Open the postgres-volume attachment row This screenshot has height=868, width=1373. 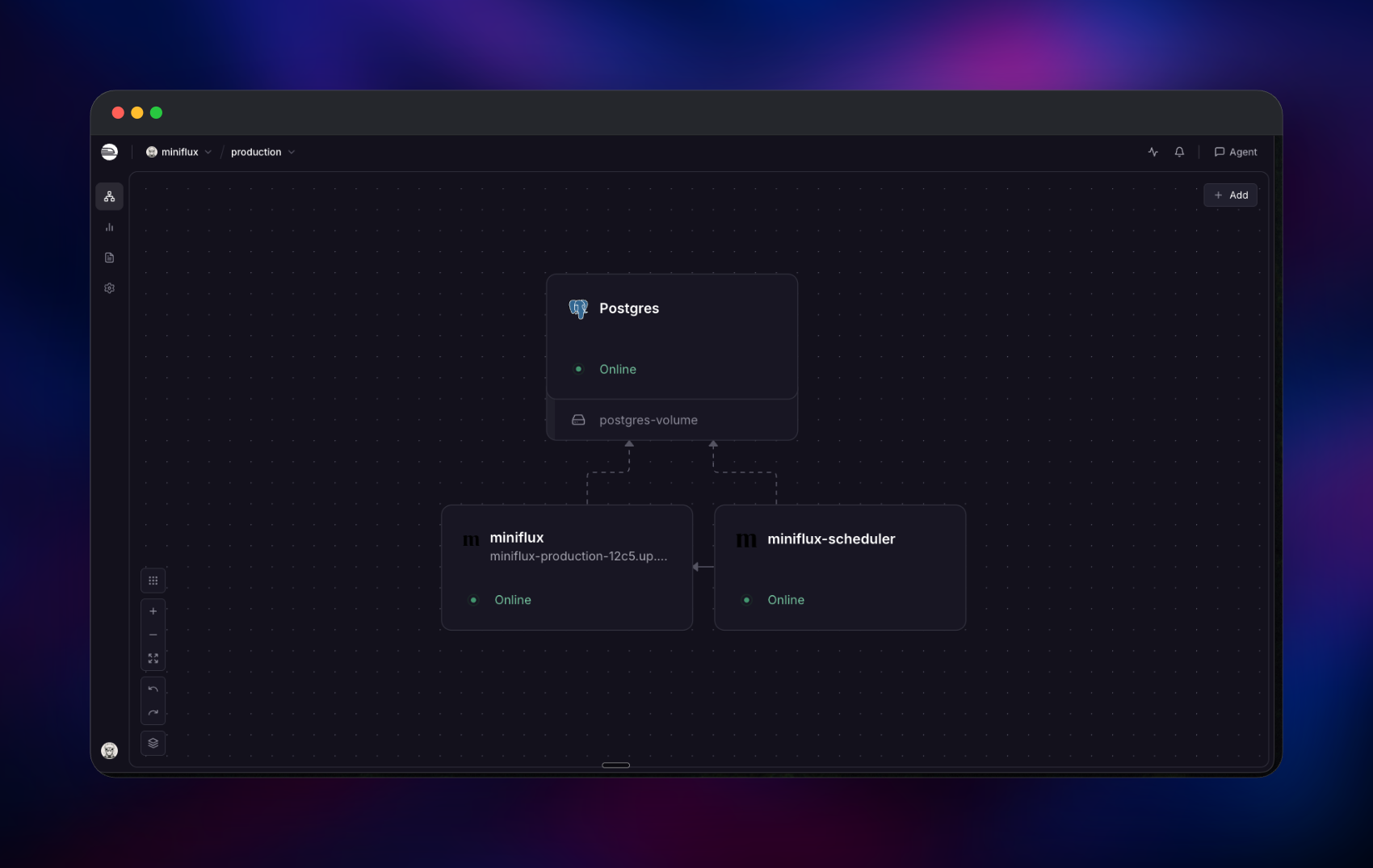(672, 420)
